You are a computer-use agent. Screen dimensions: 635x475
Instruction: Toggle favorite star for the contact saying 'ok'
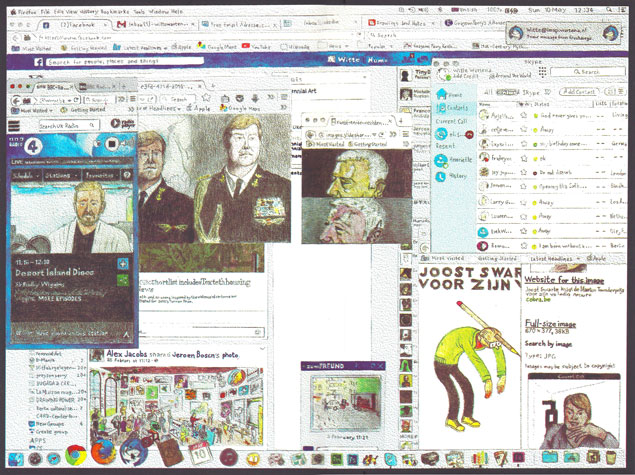tap(524, 158)
